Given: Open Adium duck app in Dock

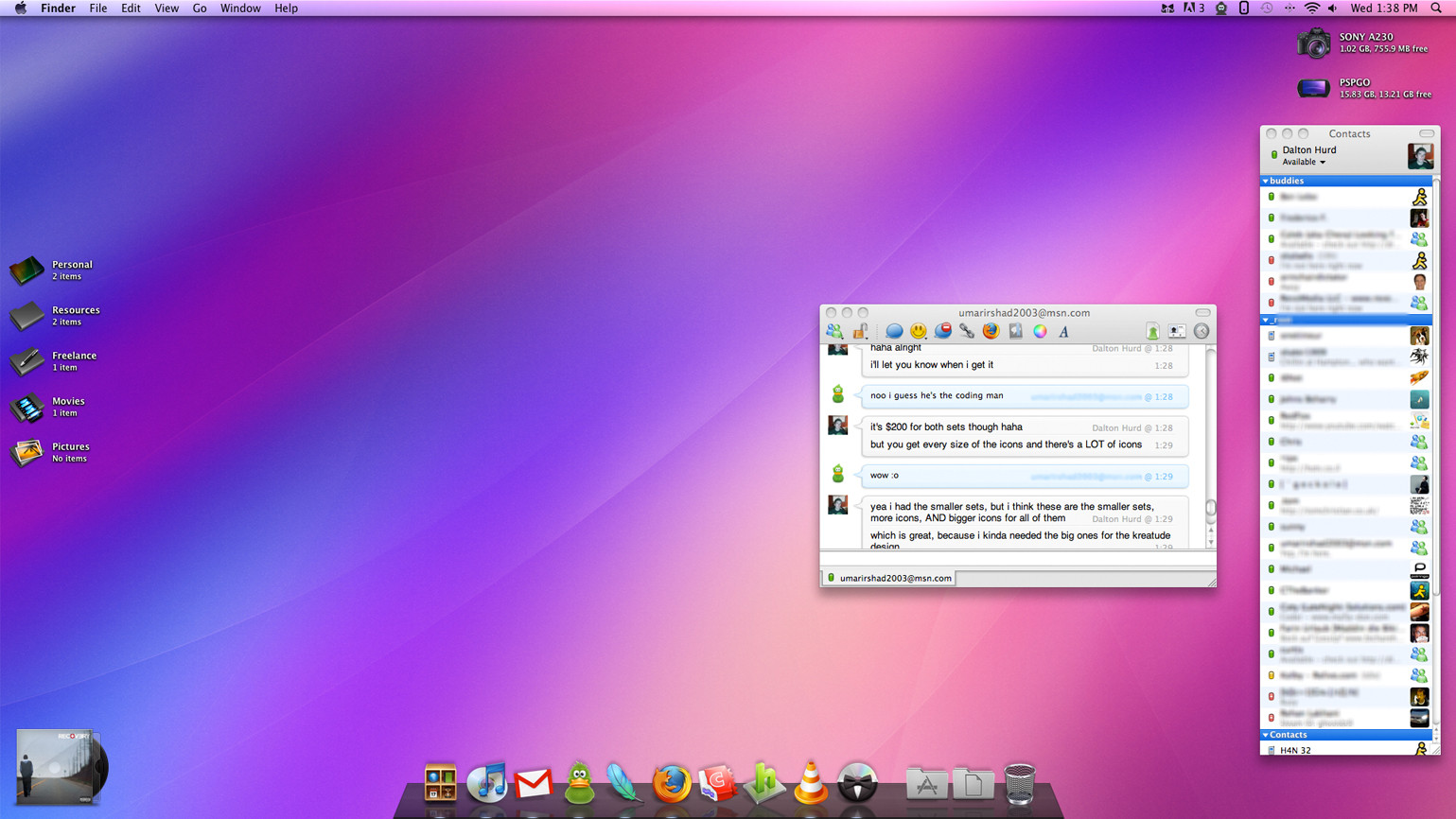Looking at the screenshot, I should tap(580, 783).
